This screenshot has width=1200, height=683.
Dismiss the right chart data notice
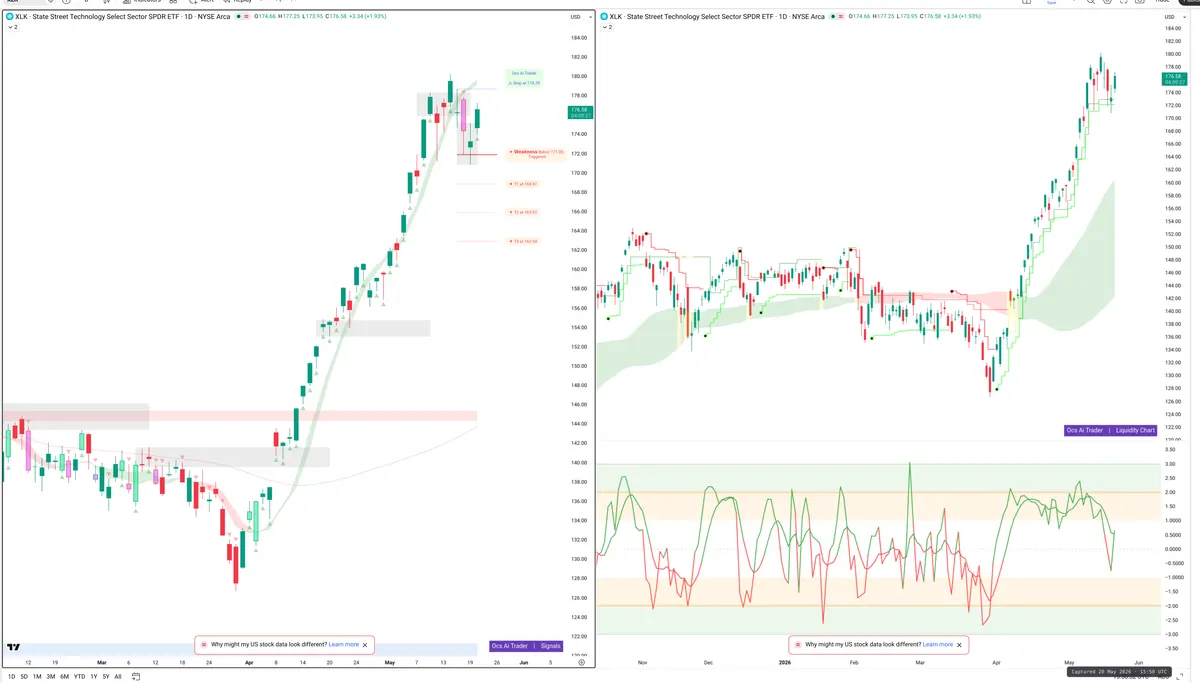(960, 645)
